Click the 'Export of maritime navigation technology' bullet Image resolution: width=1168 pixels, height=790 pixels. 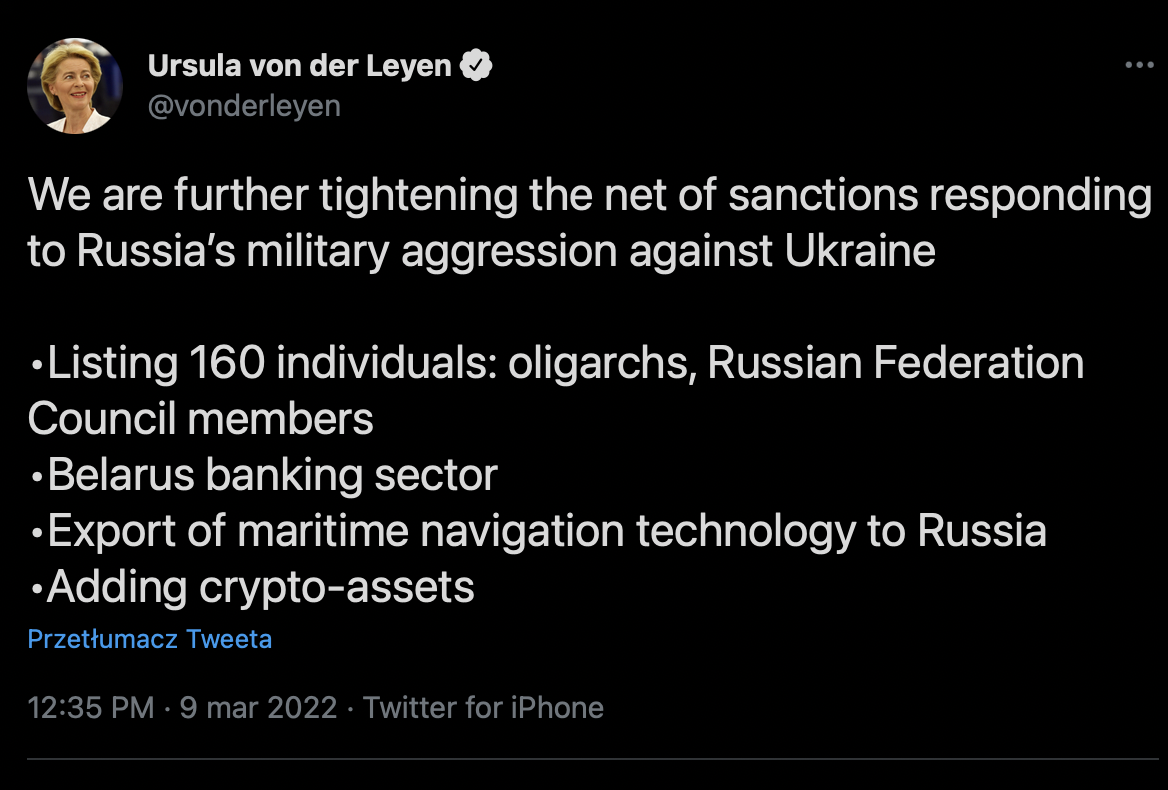(538, 531)
